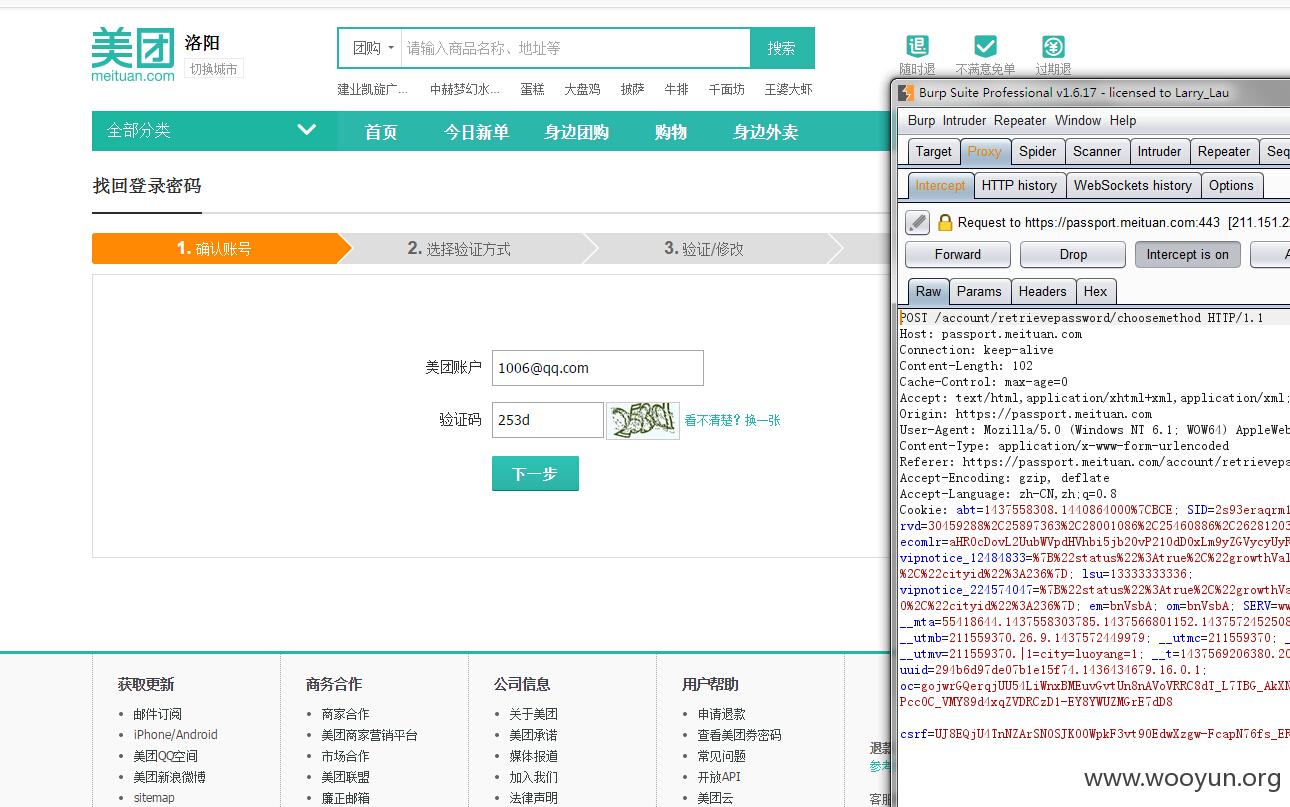Screen dimensions: 1290x807
Task: Click the padlock icon in Burp
Action: pos(944,222)
